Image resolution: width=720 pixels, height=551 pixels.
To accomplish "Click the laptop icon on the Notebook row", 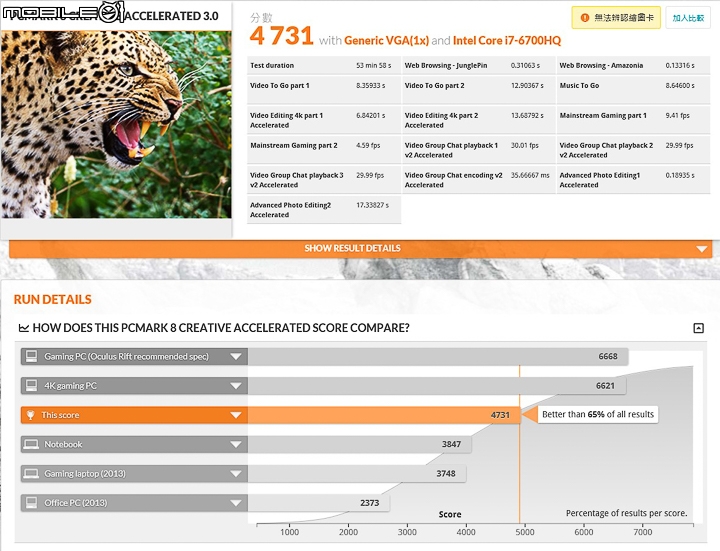I will coord(31,444).
